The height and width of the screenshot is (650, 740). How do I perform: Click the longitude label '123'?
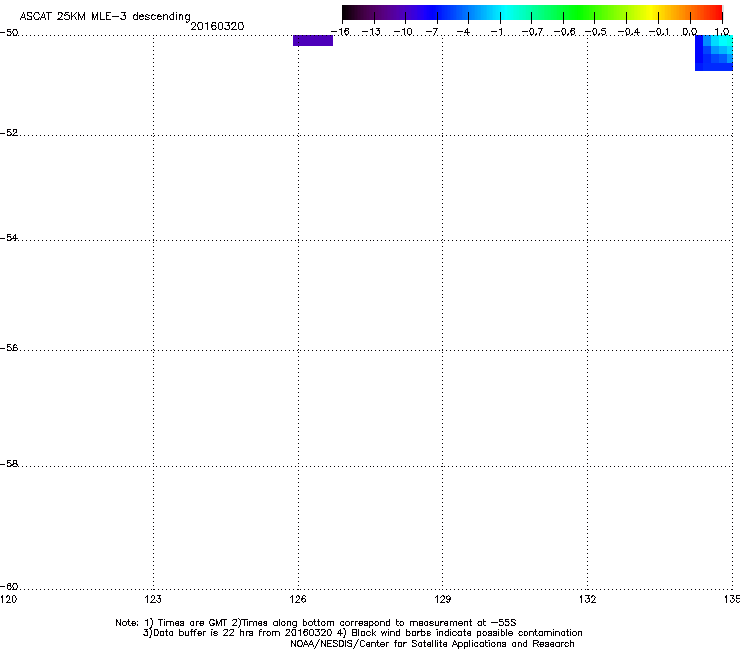click(x=153, y=599)
